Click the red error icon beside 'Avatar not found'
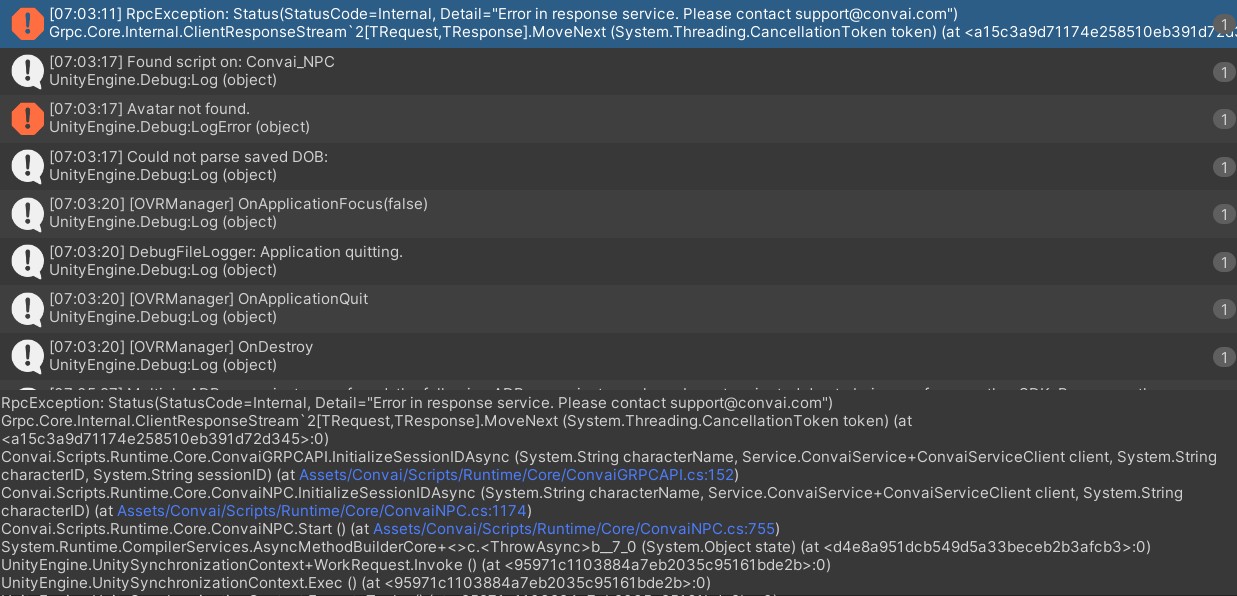 pos(27,118)
